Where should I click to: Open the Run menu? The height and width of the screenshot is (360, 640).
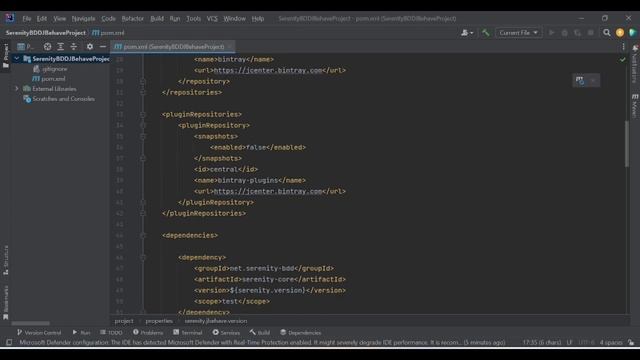click(175, 19)
